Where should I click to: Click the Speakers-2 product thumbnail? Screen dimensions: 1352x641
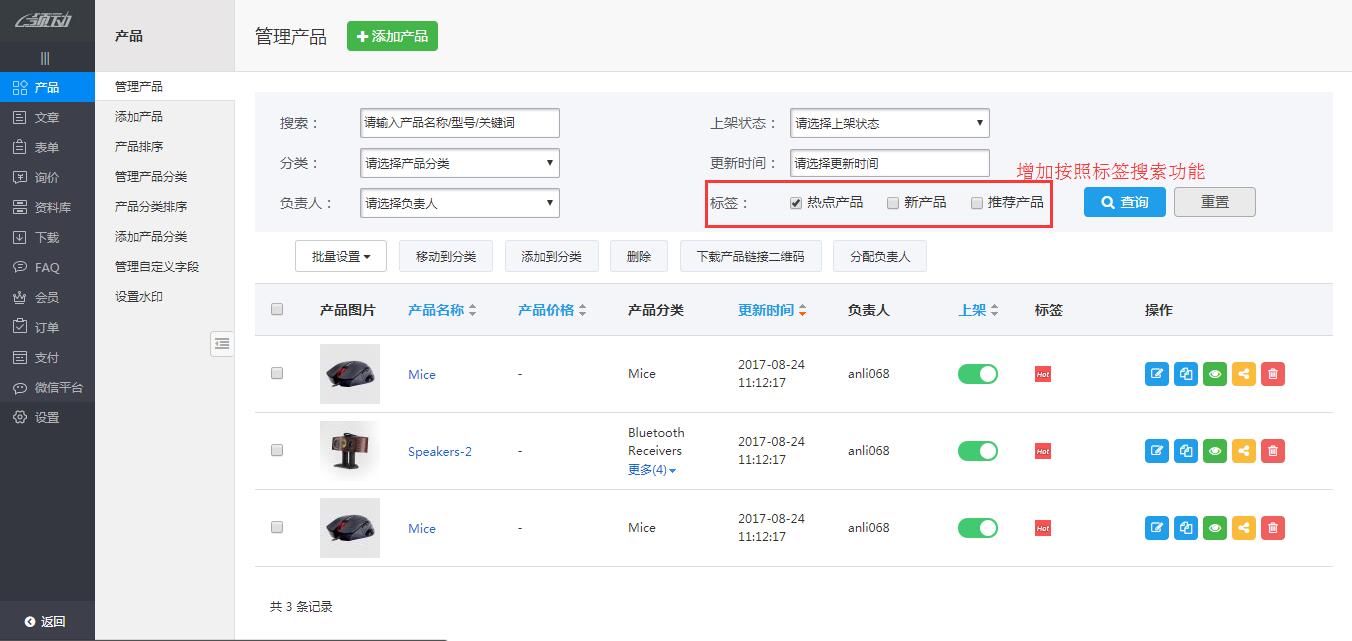point(349,451)
